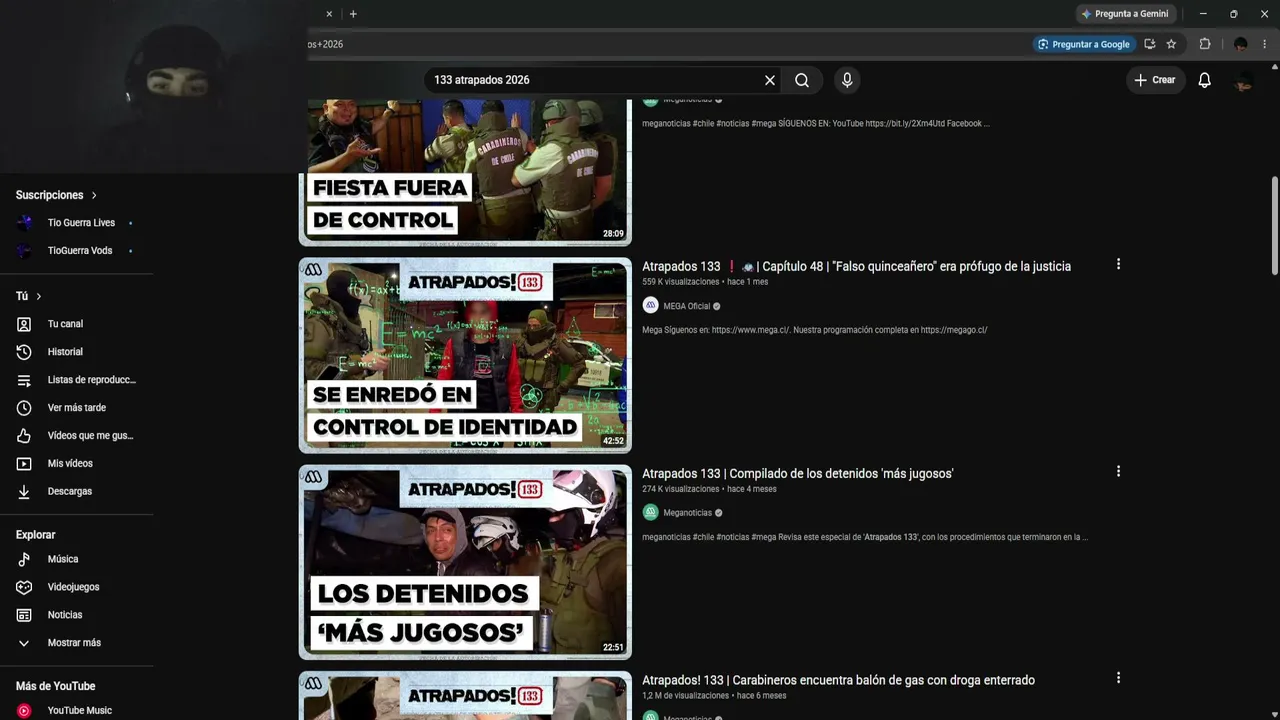Screen dimensions: 1280x720
Task: Click Meganoticias avatar under Compilado video
Action: click(651, 513)
